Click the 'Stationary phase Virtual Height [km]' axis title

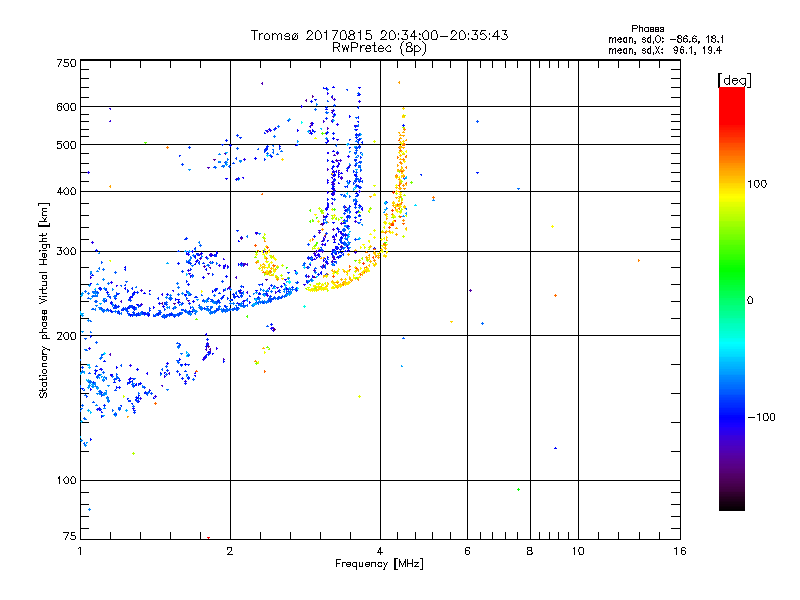point(44,301)
